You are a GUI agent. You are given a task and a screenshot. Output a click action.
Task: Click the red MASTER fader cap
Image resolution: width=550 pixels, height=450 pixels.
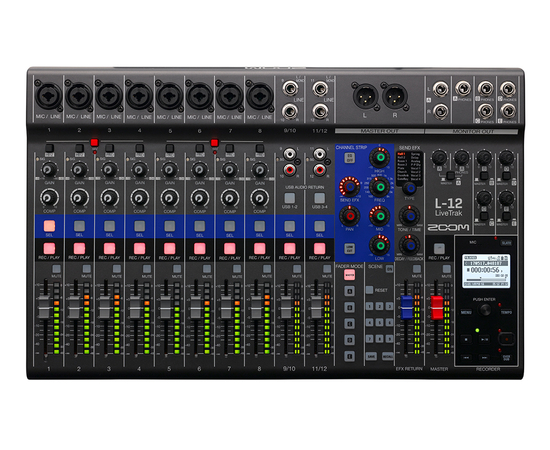click(437, 308)
